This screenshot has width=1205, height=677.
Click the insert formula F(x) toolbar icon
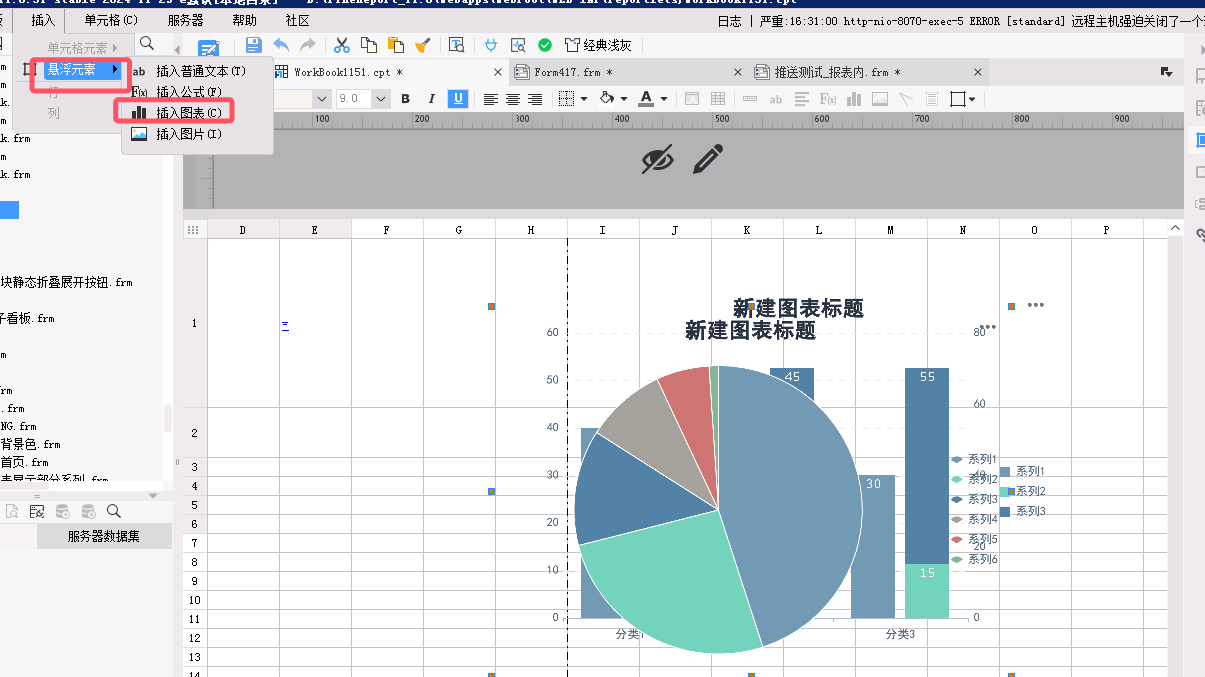click(x=828, y=99)
